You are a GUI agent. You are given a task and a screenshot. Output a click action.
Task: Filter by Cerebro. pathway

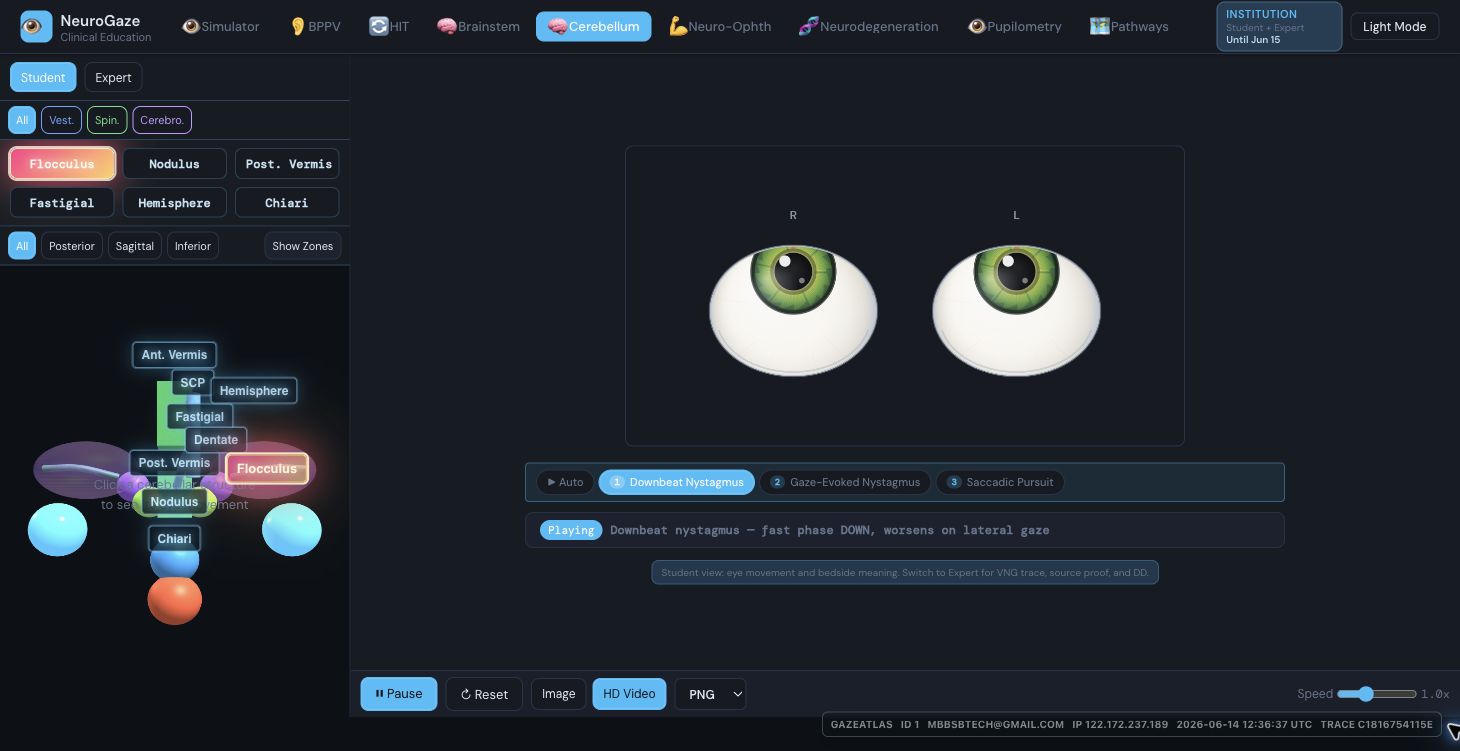[x=162, y=120]
